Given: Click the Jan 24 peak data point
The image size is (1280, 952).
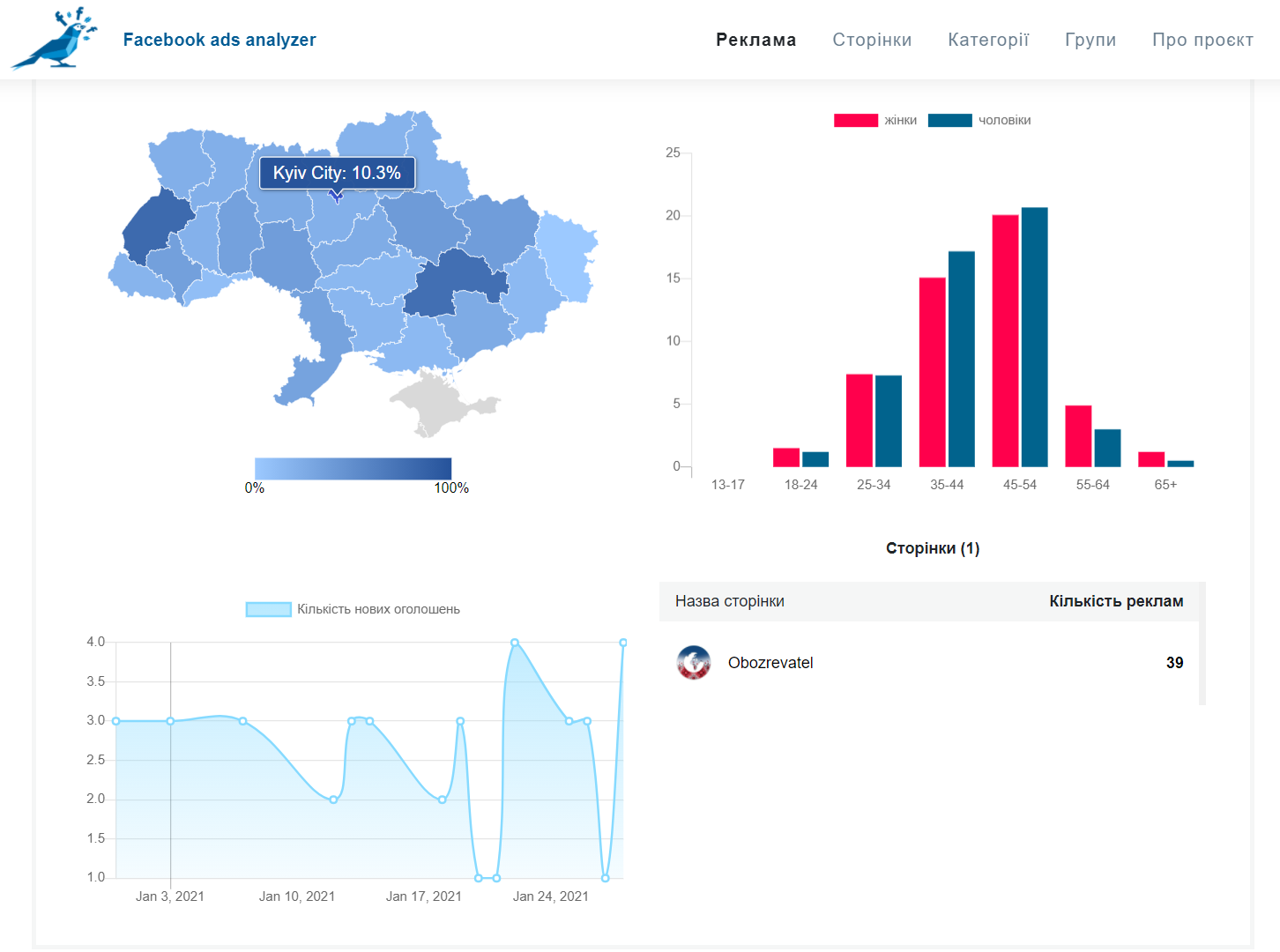Looking at the screenshot, I should [515, 643].
